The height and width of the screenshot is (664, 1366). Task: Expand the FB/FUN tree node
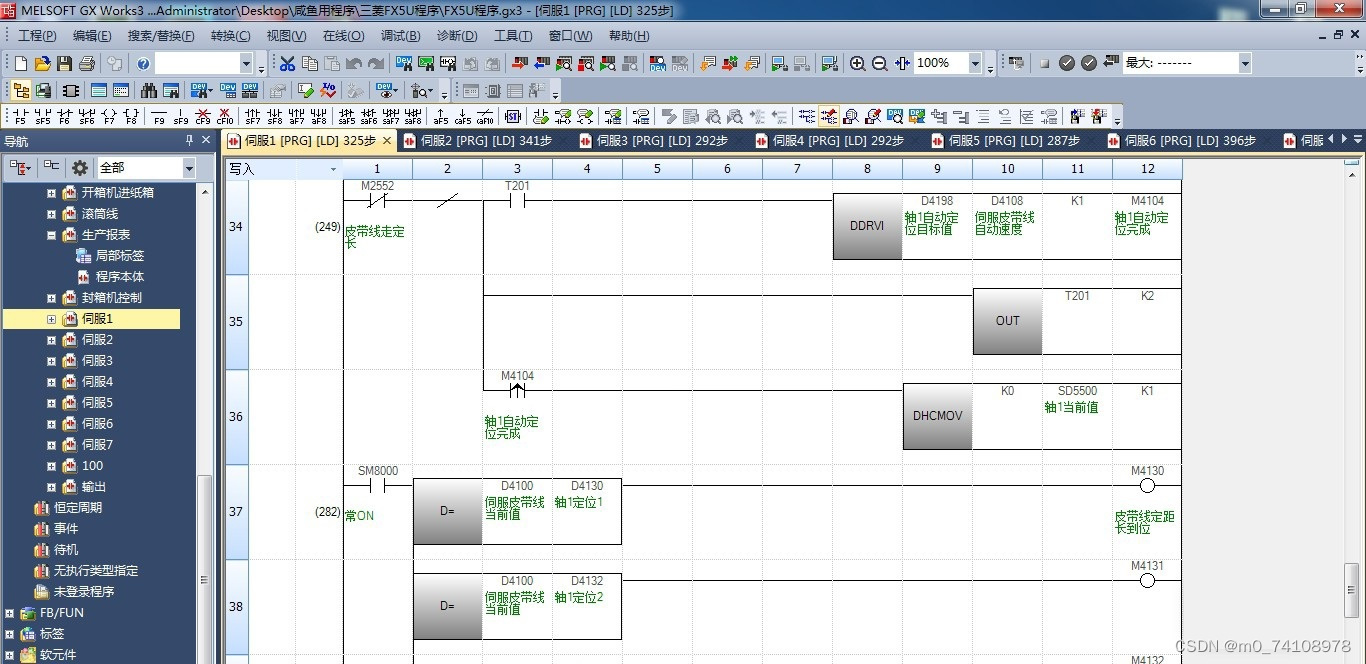click(x=10, y=613)
